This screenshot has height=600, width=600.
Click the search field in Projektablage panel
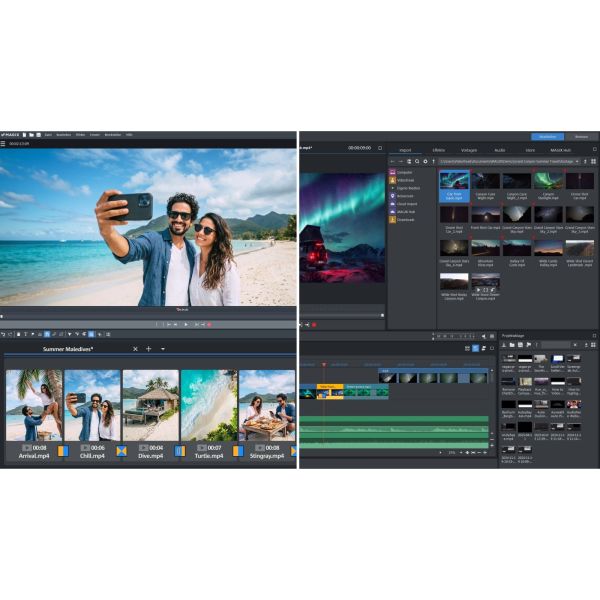pos(555,345)
